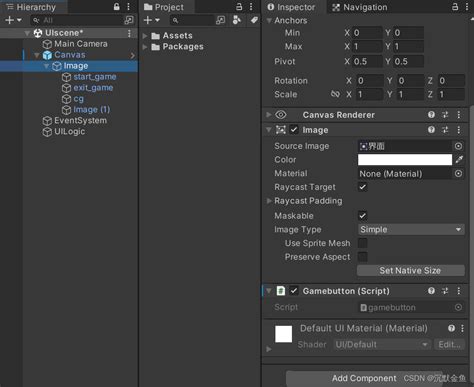Screen dimensions: 474x387
Task: Select the Project tab
Action: (x=164, y=7)
